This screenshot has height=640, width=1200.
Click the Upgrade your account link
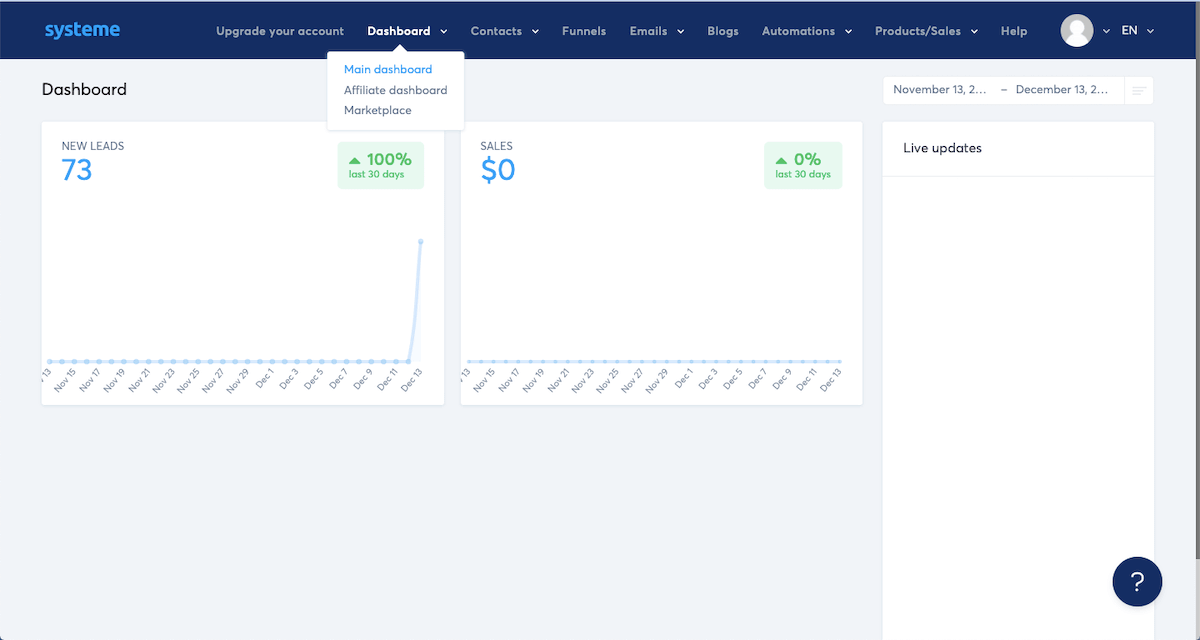(x=280, y=31)
